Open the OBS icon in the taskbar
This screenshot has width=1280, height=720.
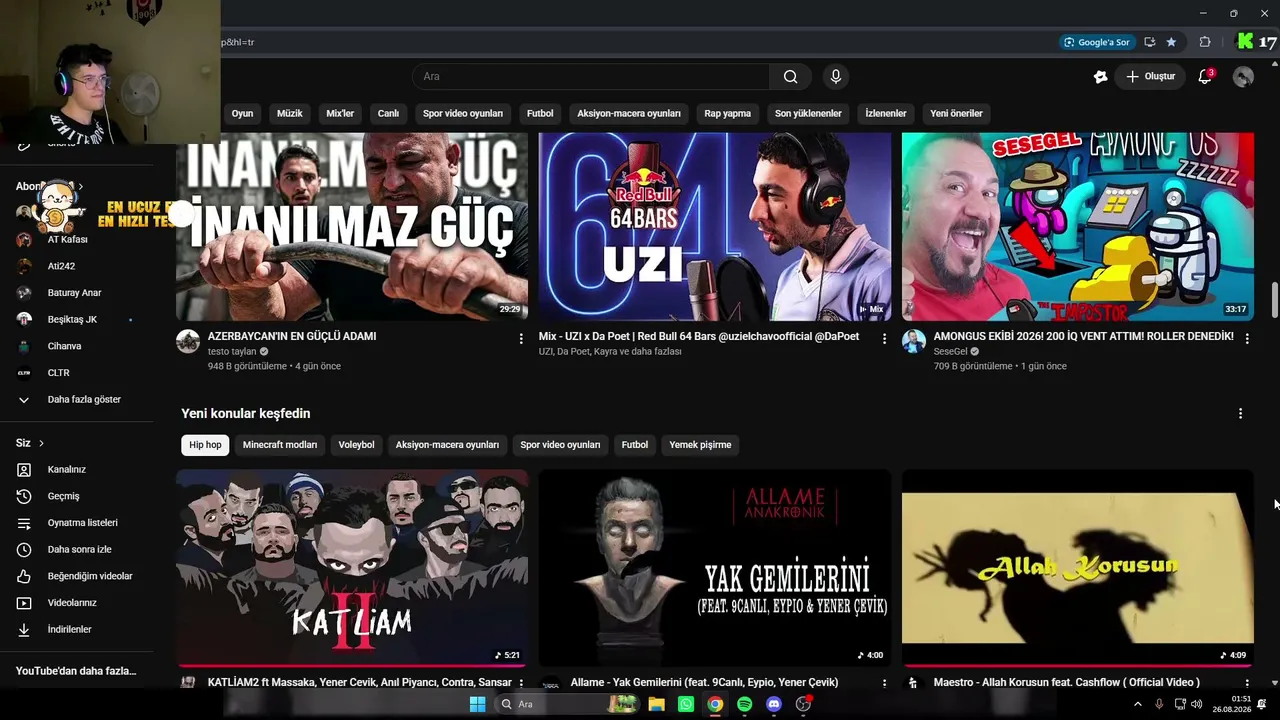tap(803, 704)
